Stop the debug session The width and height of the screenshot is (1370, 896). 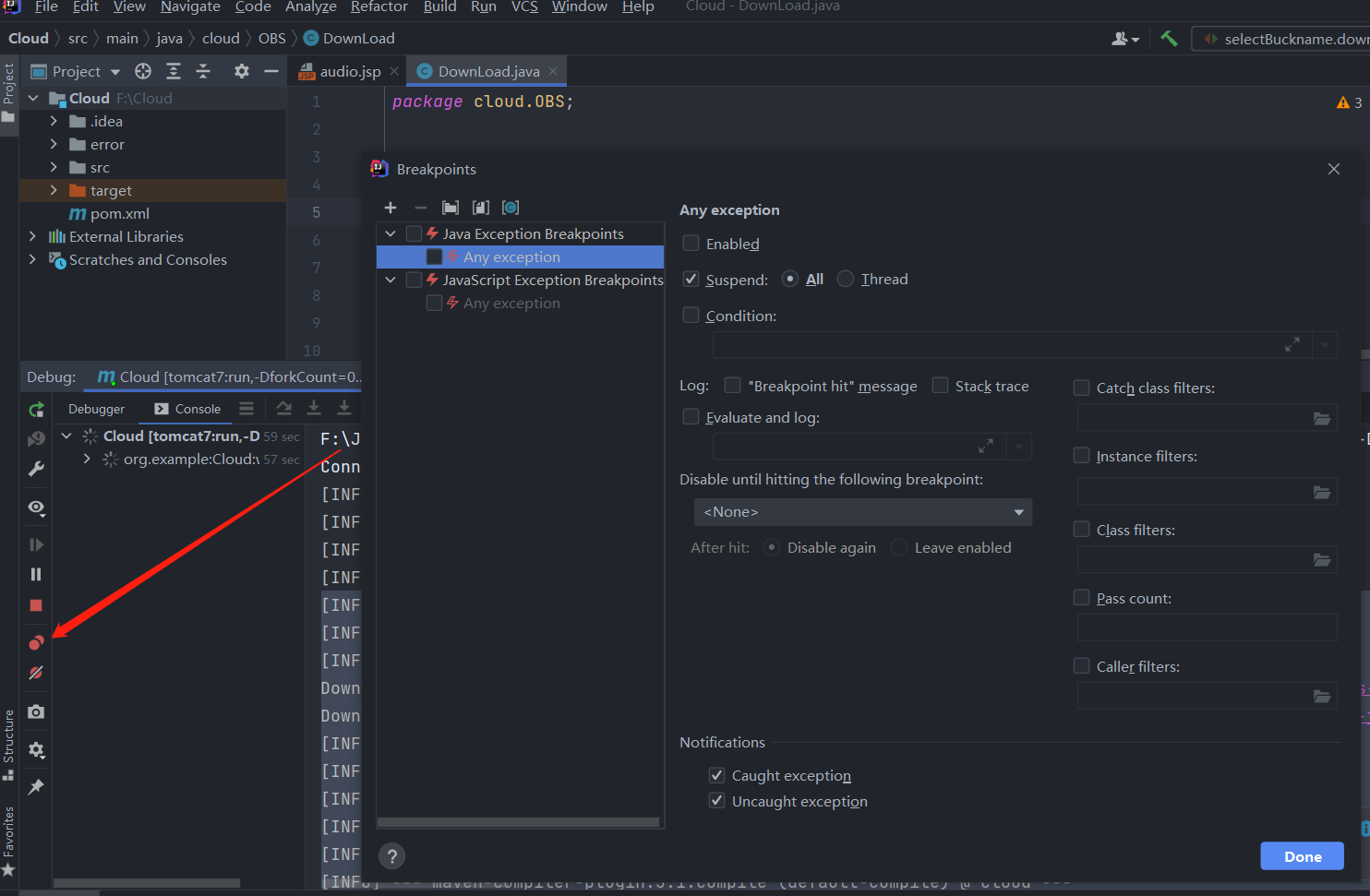pyautogui.click(x=36, y=605)
